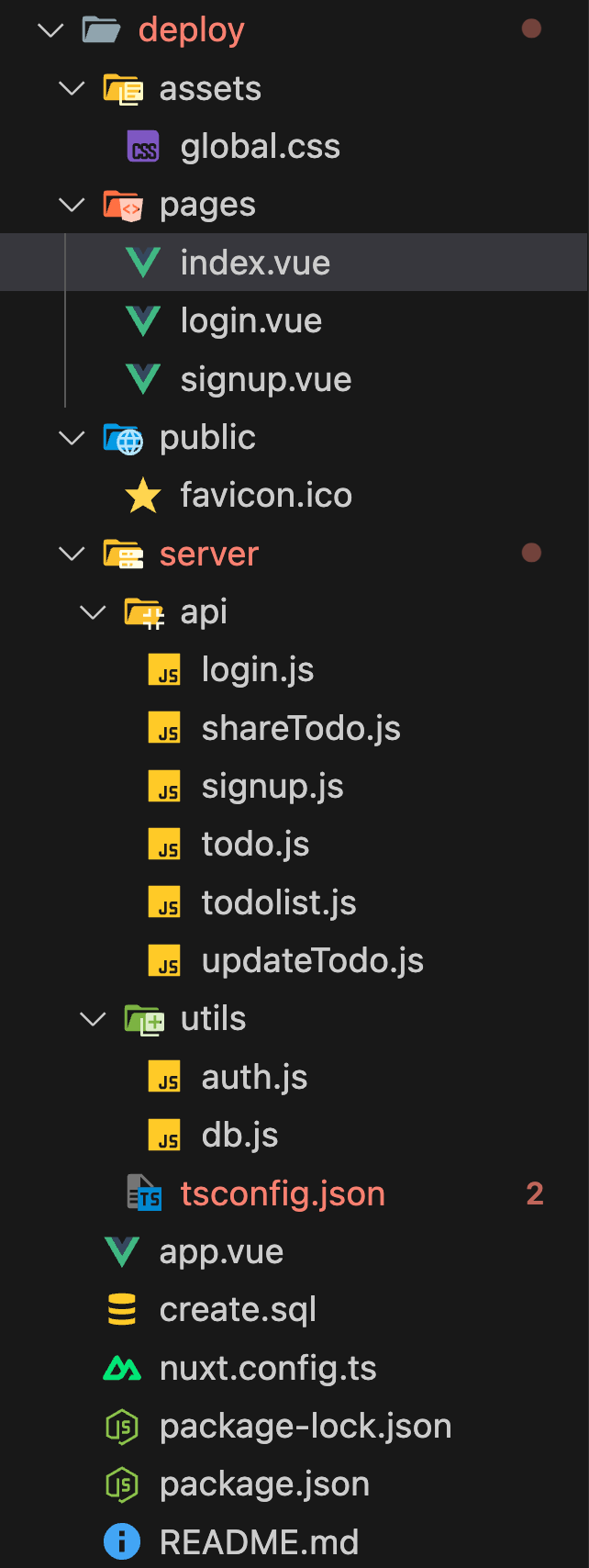Click the Node icon beside package-lock.json
The width and height of the screenshot is (589, 1568).
click(x=122, y=1426)
